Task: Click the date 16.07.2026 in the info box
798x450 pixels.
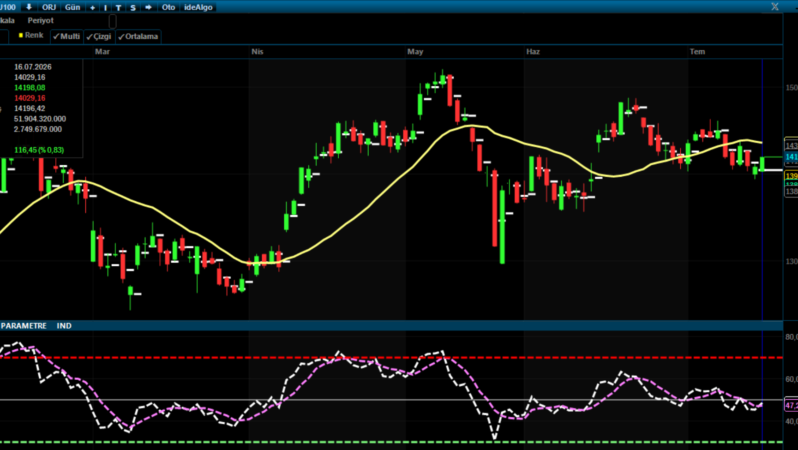Action: pyautogui.click(x=33, y=67)
